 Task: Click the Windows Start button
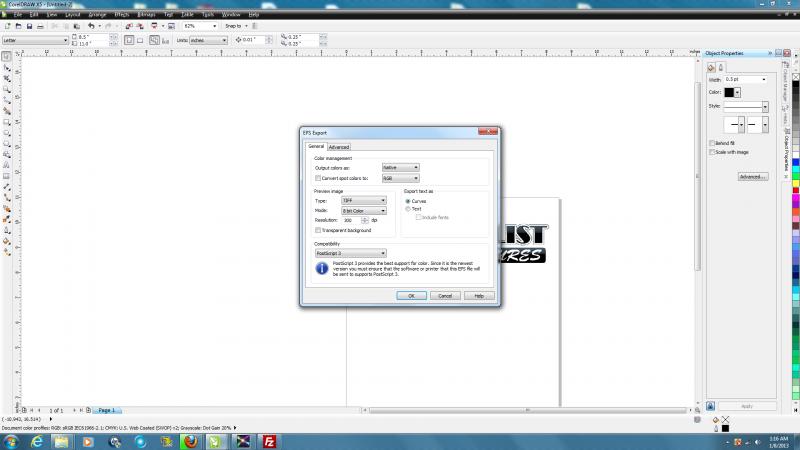[11, 441]
